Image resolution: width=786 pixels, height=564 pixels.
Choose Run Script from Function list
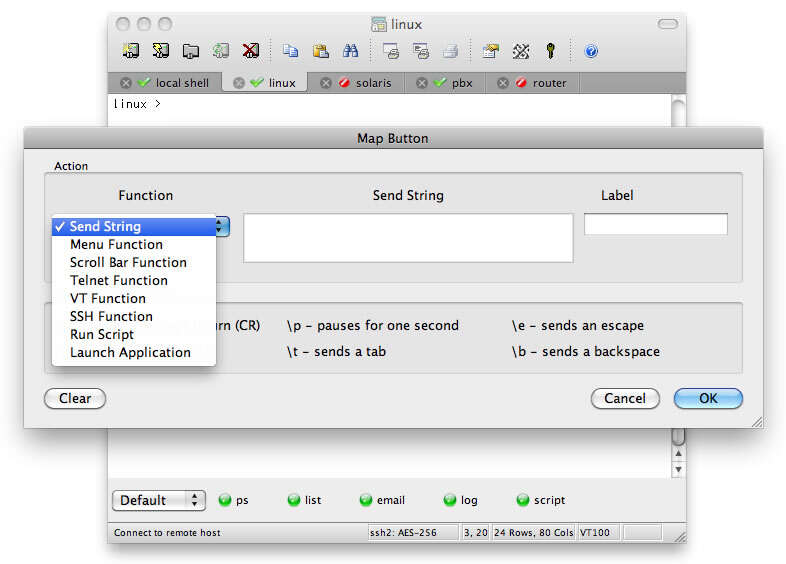point(102,334)
